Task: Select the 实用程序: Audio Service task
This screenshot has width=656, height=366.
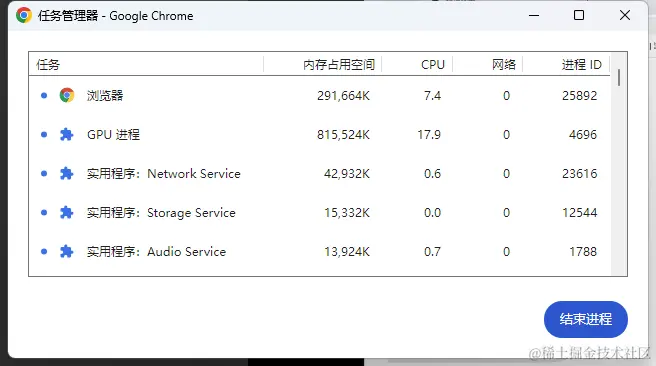Action: click(x=319, y=251)
